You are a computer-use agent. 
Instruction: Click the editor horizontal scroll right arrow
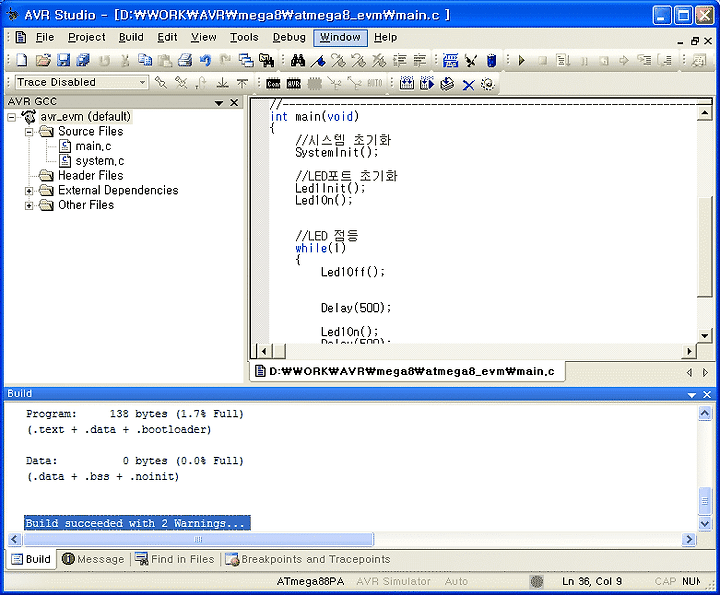(x=689, y=351)
